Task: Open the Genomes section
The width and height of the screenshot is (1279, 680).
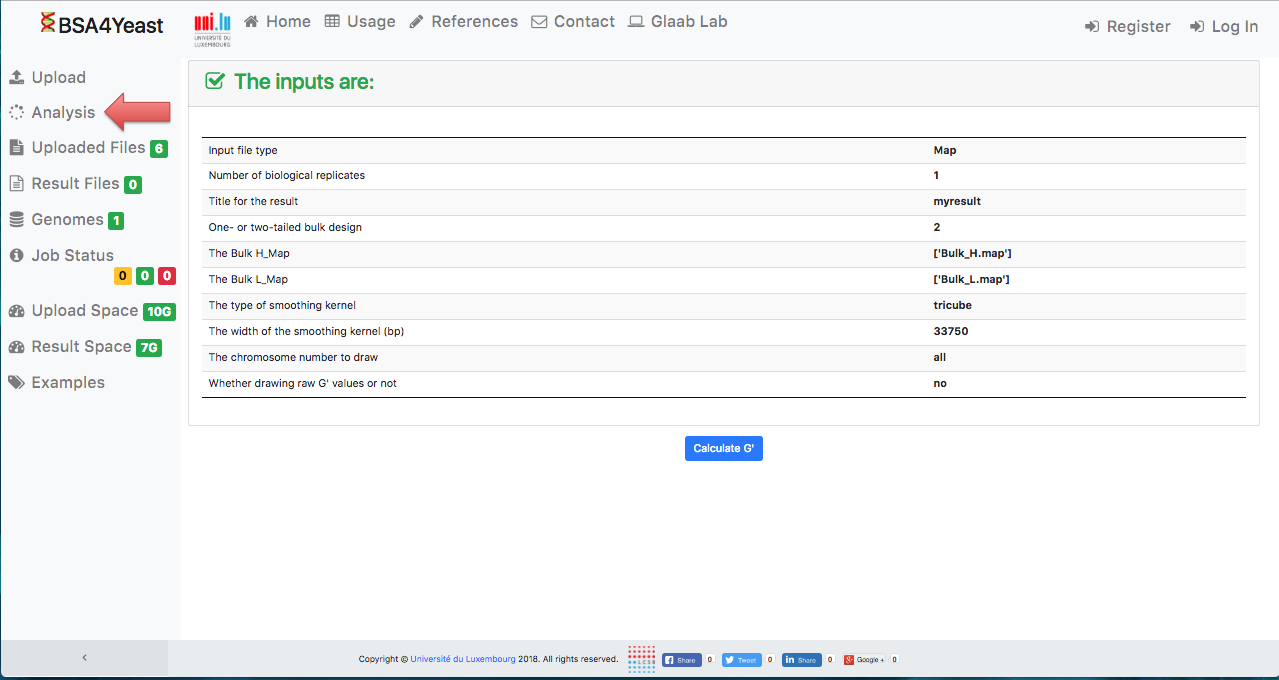Action: click(x=67, y=220)
